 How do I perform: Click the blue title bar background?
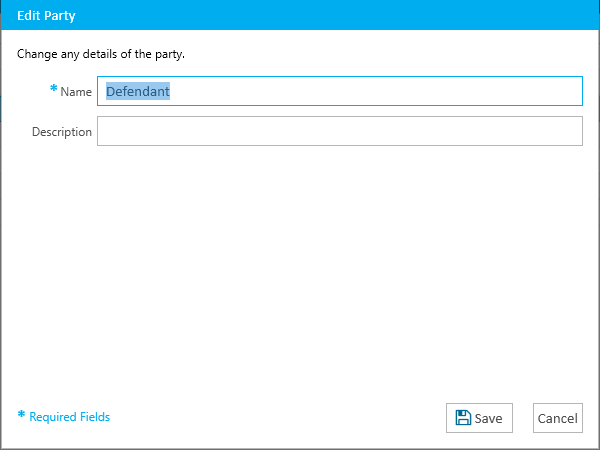click(x=337, y=15)
